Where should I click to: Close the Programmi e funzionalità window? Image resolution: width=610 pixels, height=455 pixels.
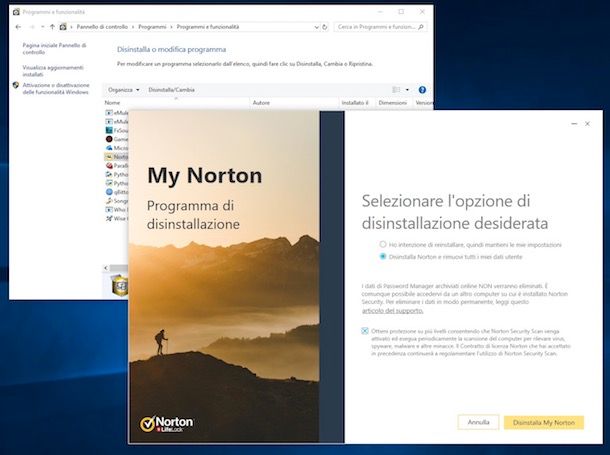(x=422, y=12)
